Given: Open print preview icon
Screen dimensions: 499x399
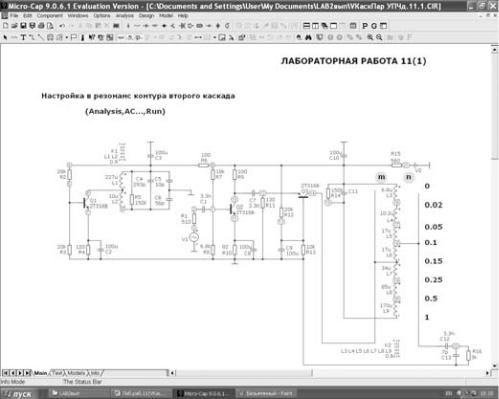Looking at the screenshot, I should click(50, 26).
